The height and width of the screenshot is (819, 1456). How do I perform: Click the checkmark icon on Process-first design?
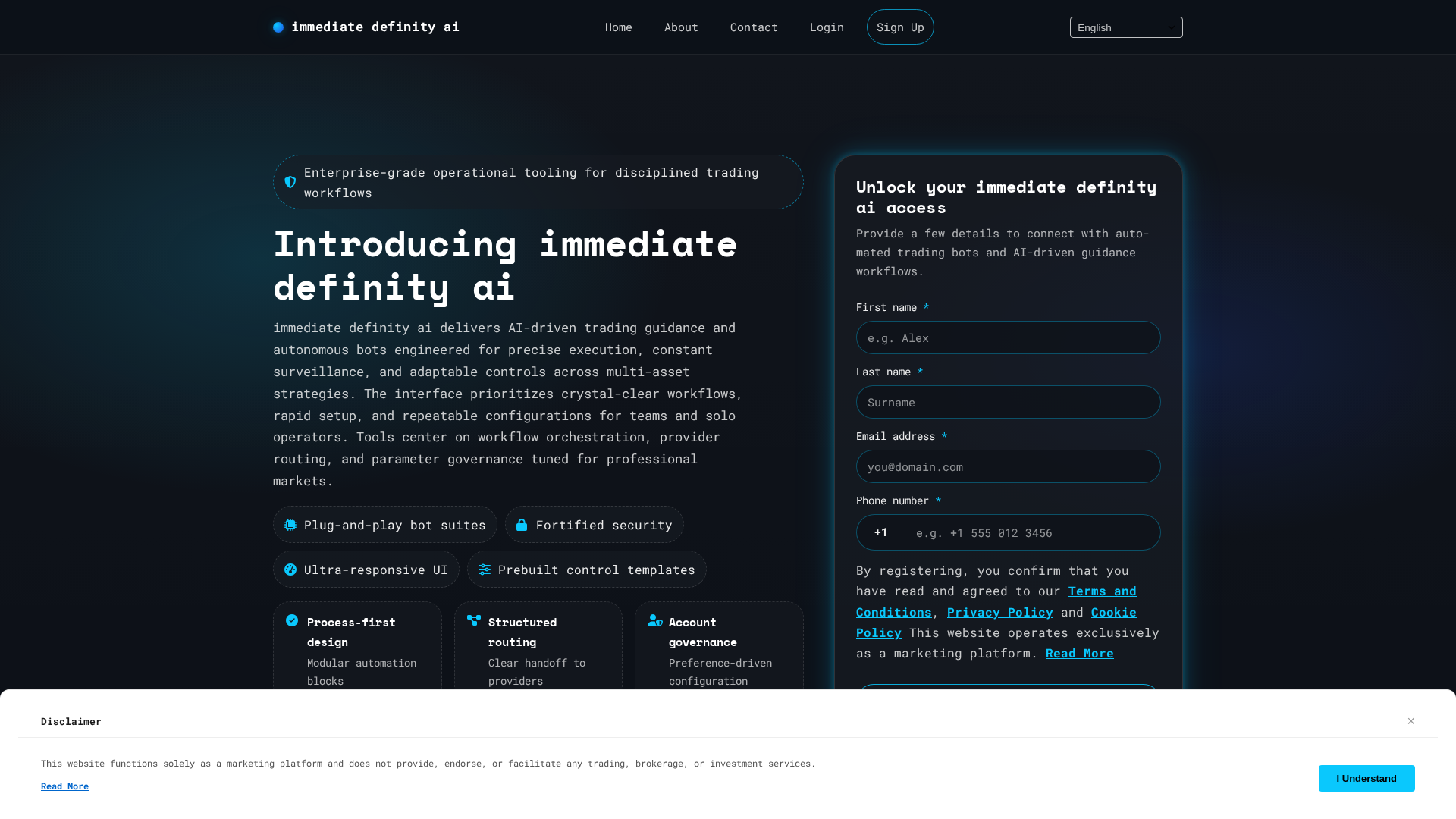coord(292,620)
